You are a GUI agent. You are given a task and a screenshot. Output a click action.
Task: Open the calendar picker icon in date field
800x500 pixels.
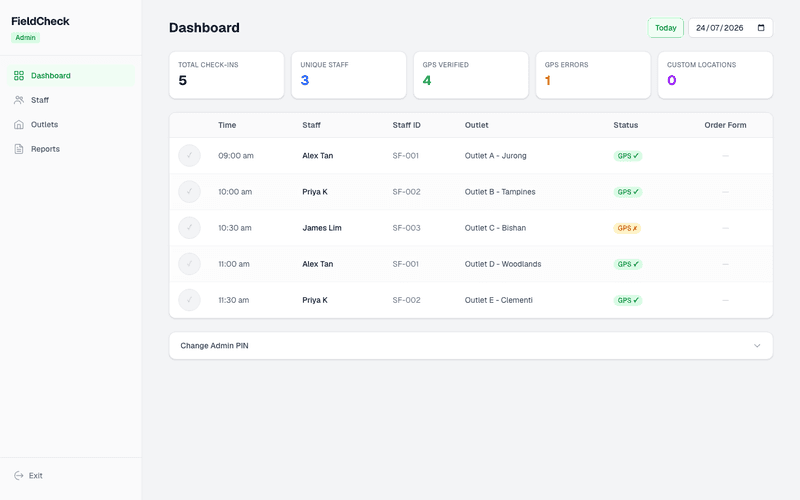[761, 28]
